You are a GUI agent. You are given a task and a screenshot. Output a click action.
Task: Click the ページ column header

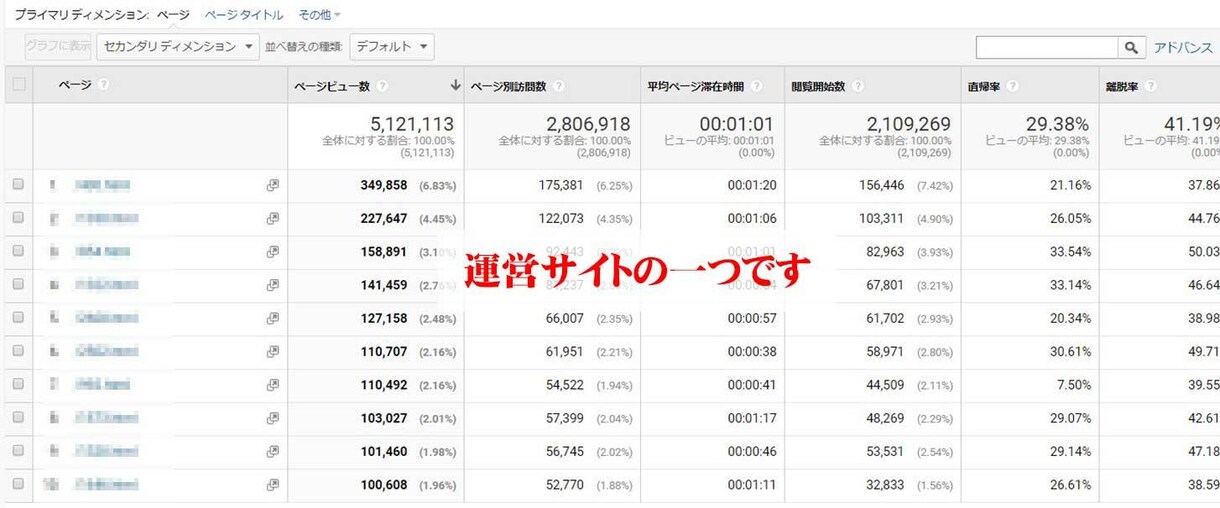click(x=75, y=85)
